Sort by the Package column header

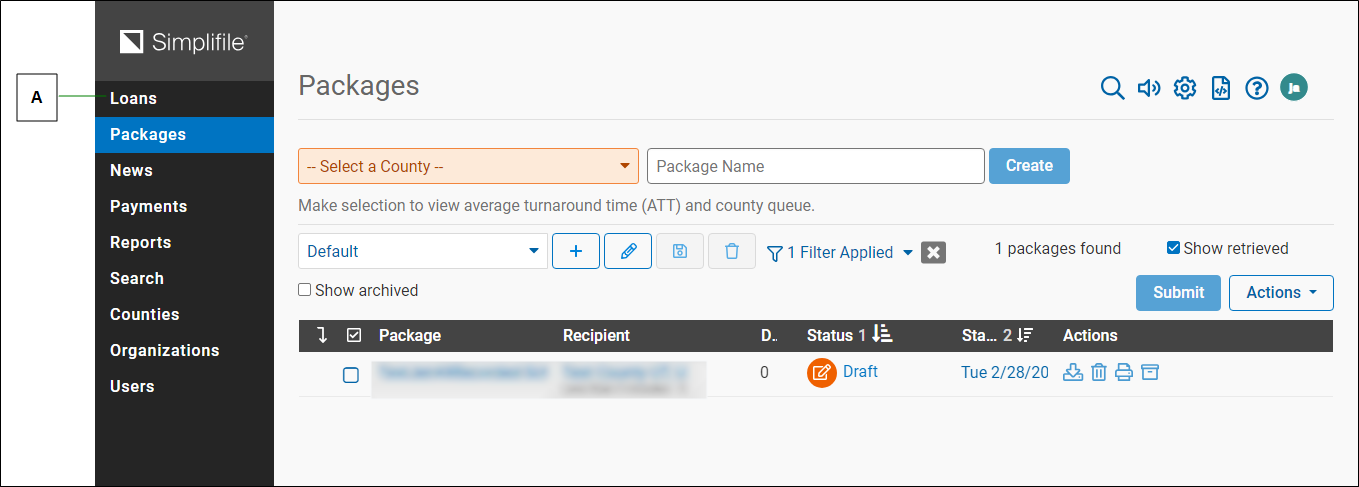coord(410,335)
